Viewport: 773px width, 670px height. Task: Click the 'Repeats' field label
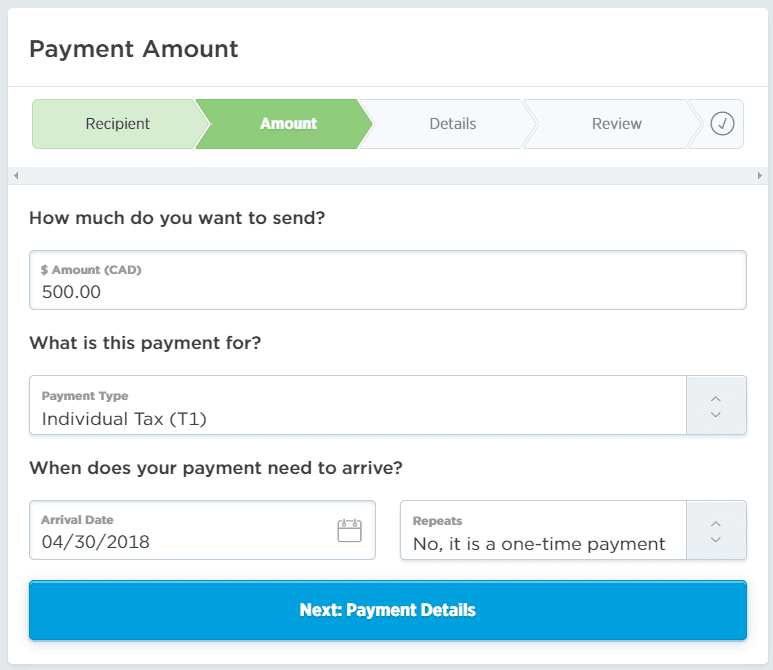point(437,521)
